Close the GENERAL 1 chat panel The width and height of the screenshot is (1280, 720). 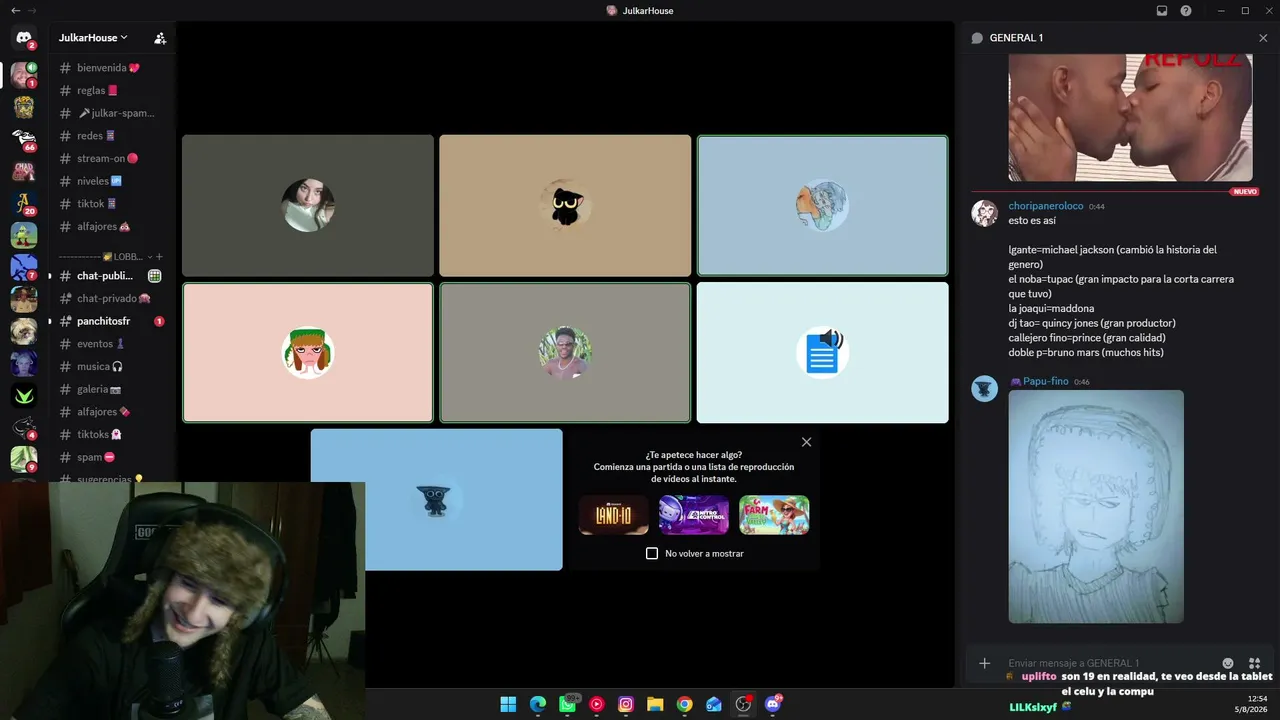(x=1263, y=38)
